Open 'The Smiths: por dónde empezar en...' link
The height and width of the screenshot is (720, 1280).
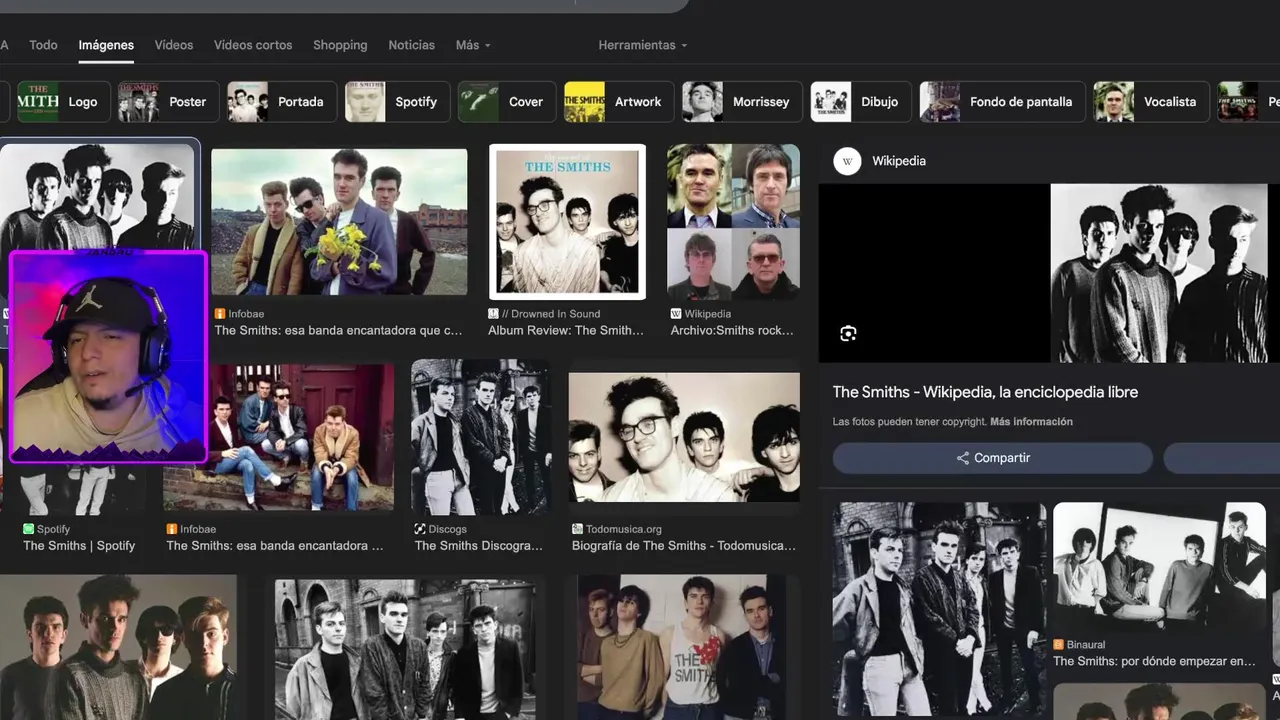(x=1154, y=661)
